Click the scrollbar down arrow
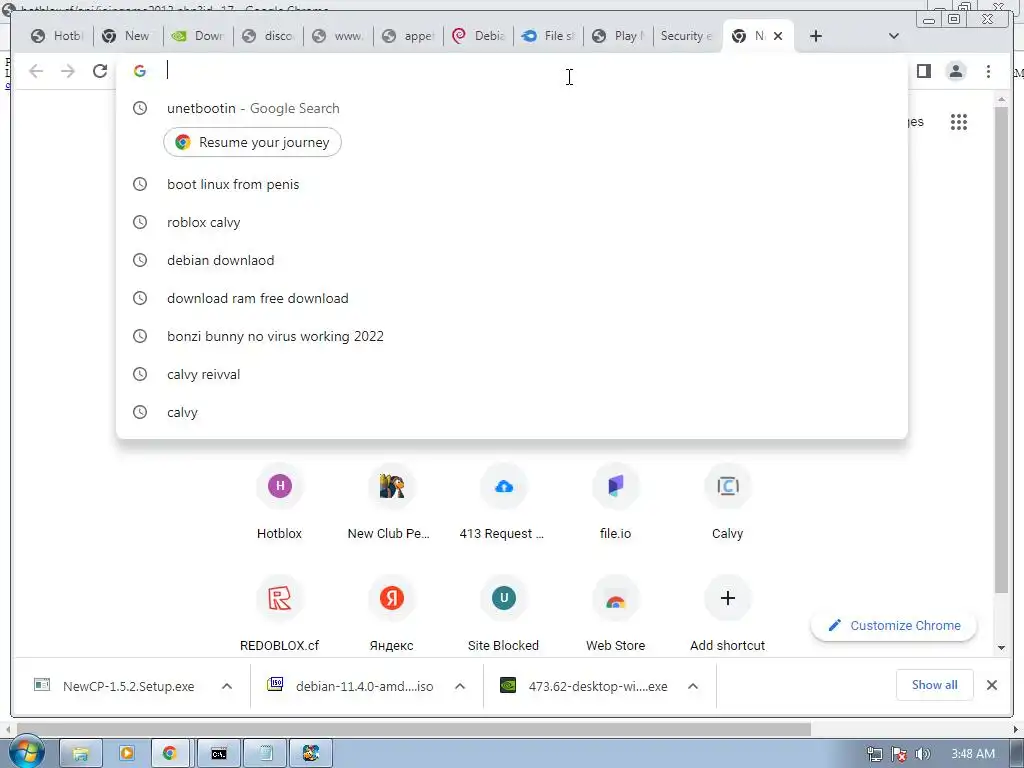Viewport: 1024px width, 768px height. tap(1001, 648)
